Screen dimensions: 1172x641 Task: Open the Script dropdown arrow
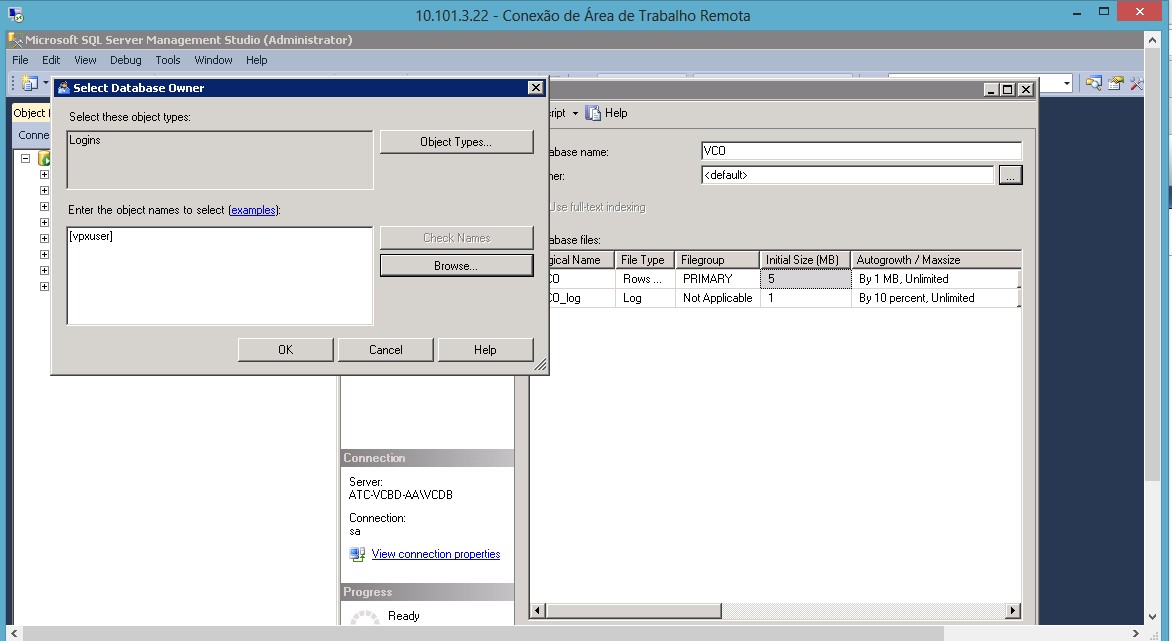coord(575,114)
